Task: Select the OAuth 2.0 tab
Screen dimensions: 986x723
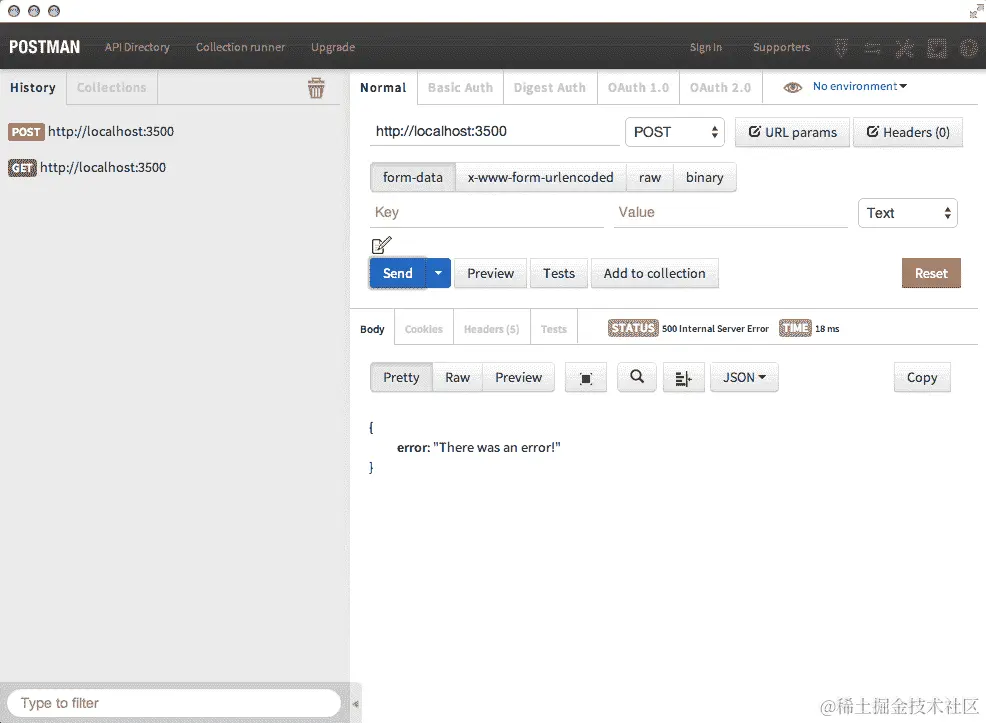Action: [720, 87]
